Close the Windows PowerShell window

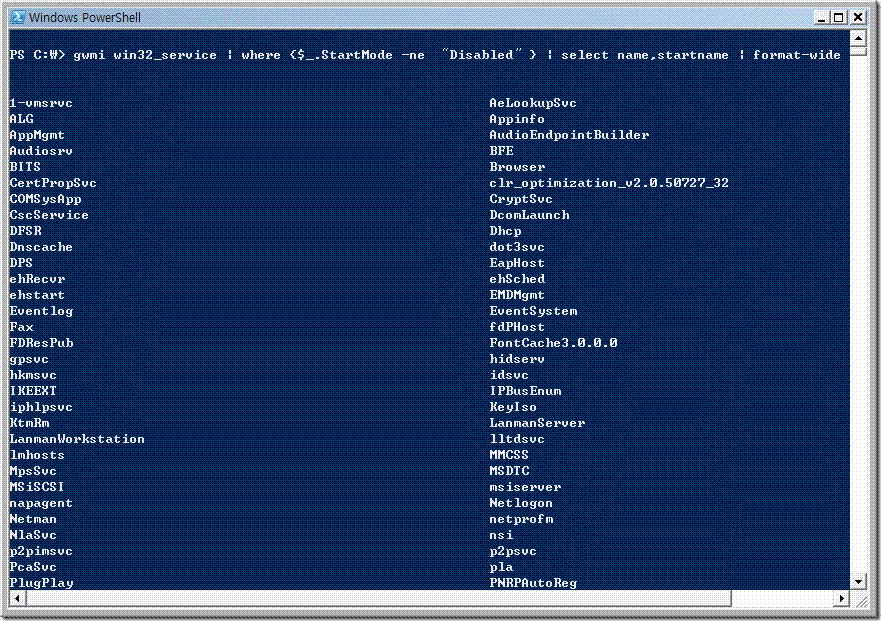click(858, 17)
